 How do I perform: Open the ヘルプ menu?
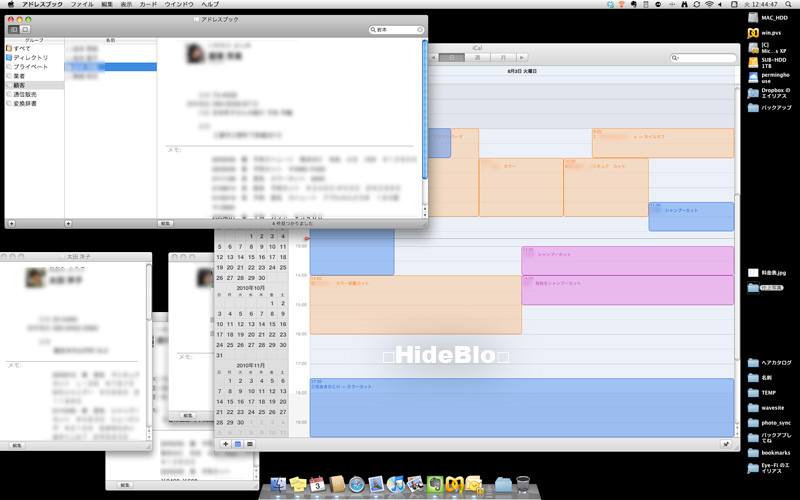[x=210, y=4]
